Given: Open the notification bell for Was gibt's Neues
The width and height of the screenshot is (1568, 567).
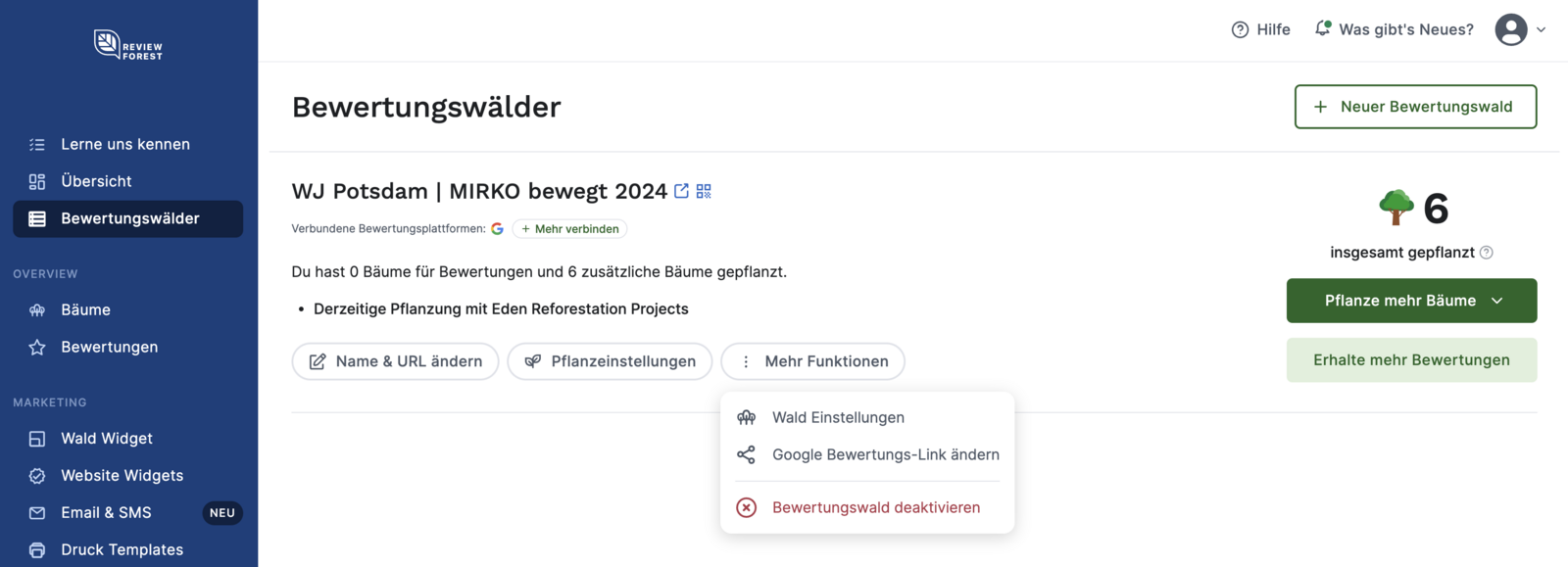Looking at the screenshot, I should click(x=1323, y=27).
